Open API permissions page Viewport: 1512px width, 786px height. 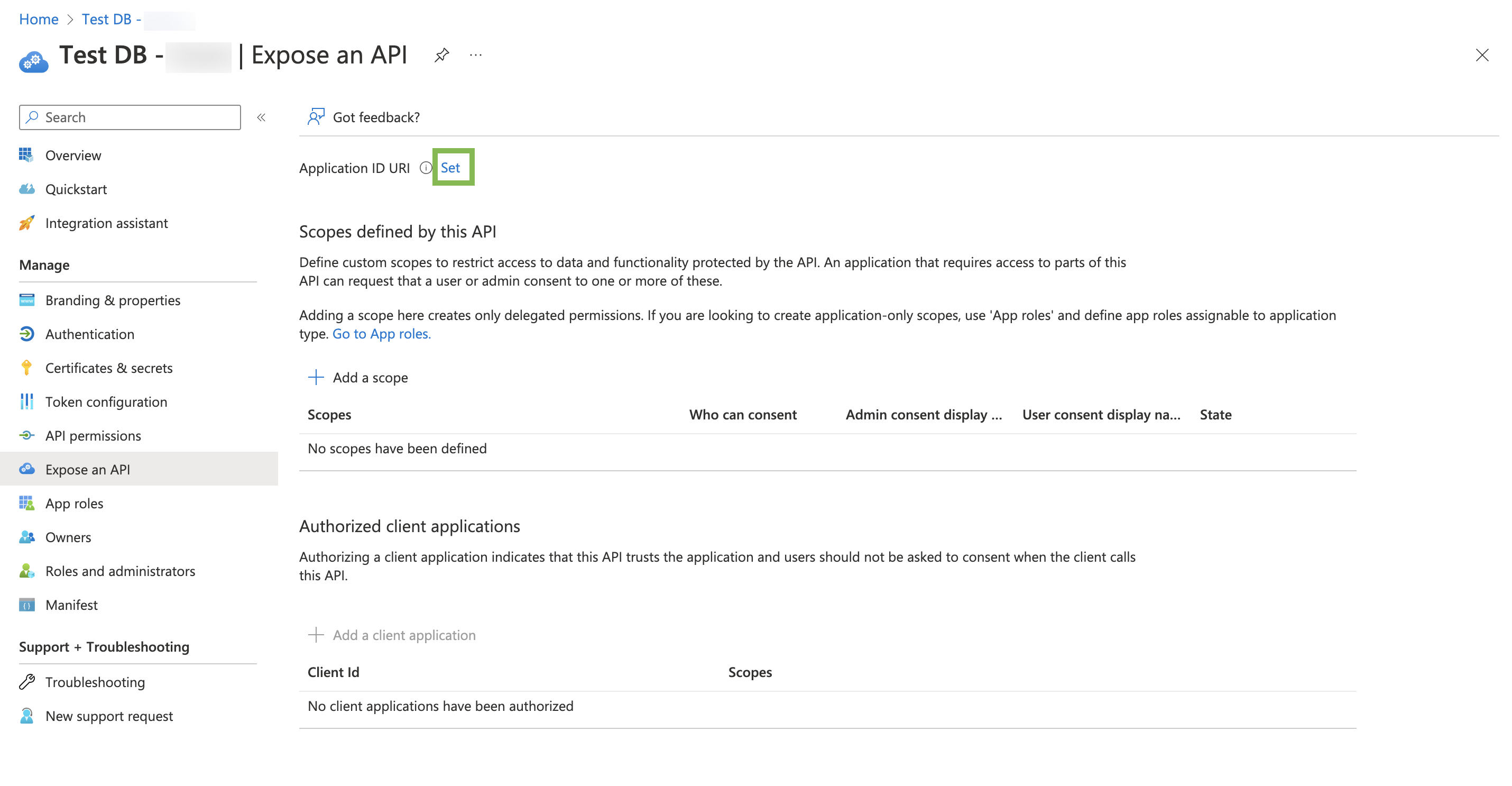(x=93, y=436)
